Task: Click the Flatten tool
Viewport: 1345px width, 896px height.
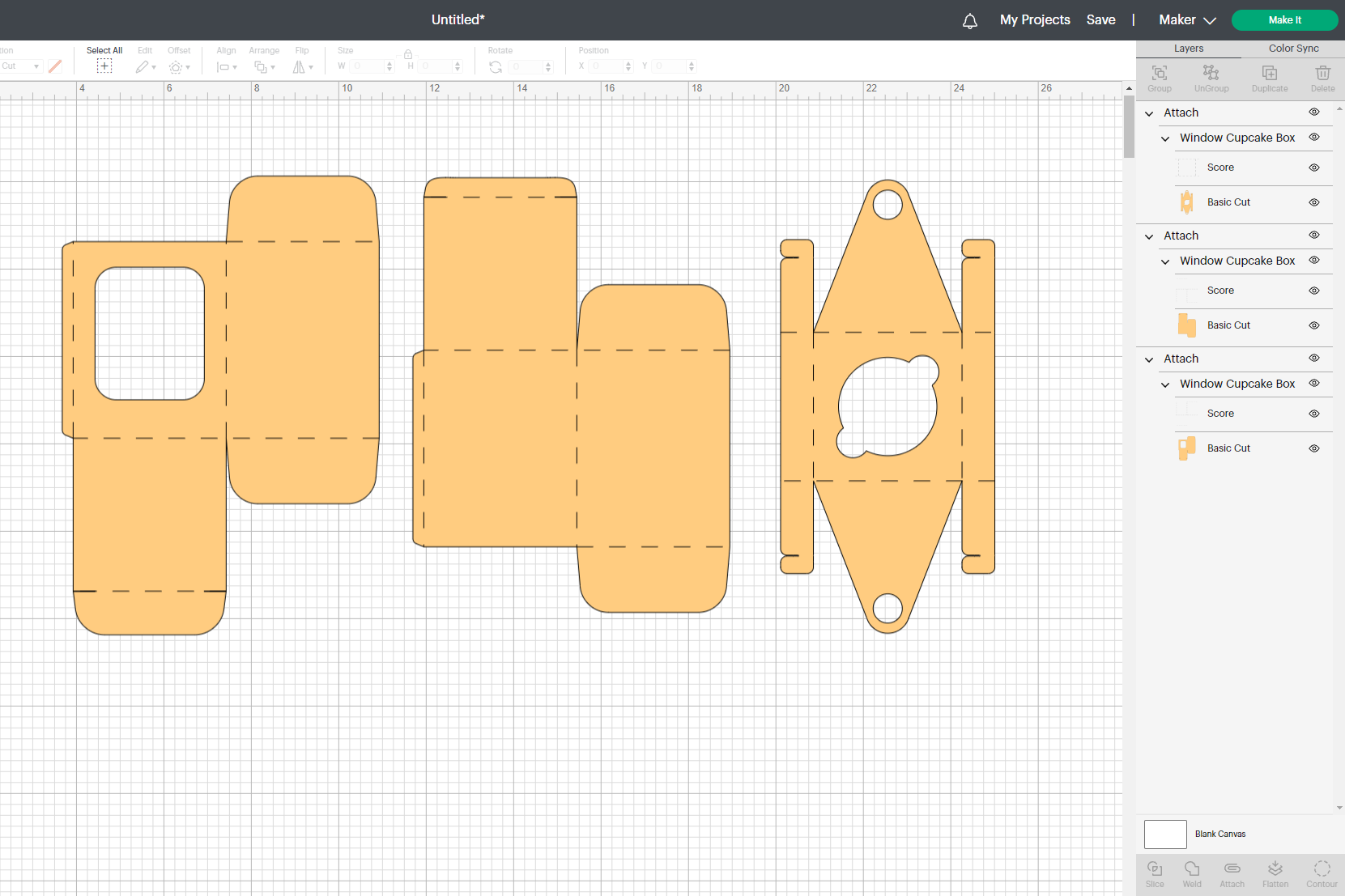Action: click(x=1275, y=874)
